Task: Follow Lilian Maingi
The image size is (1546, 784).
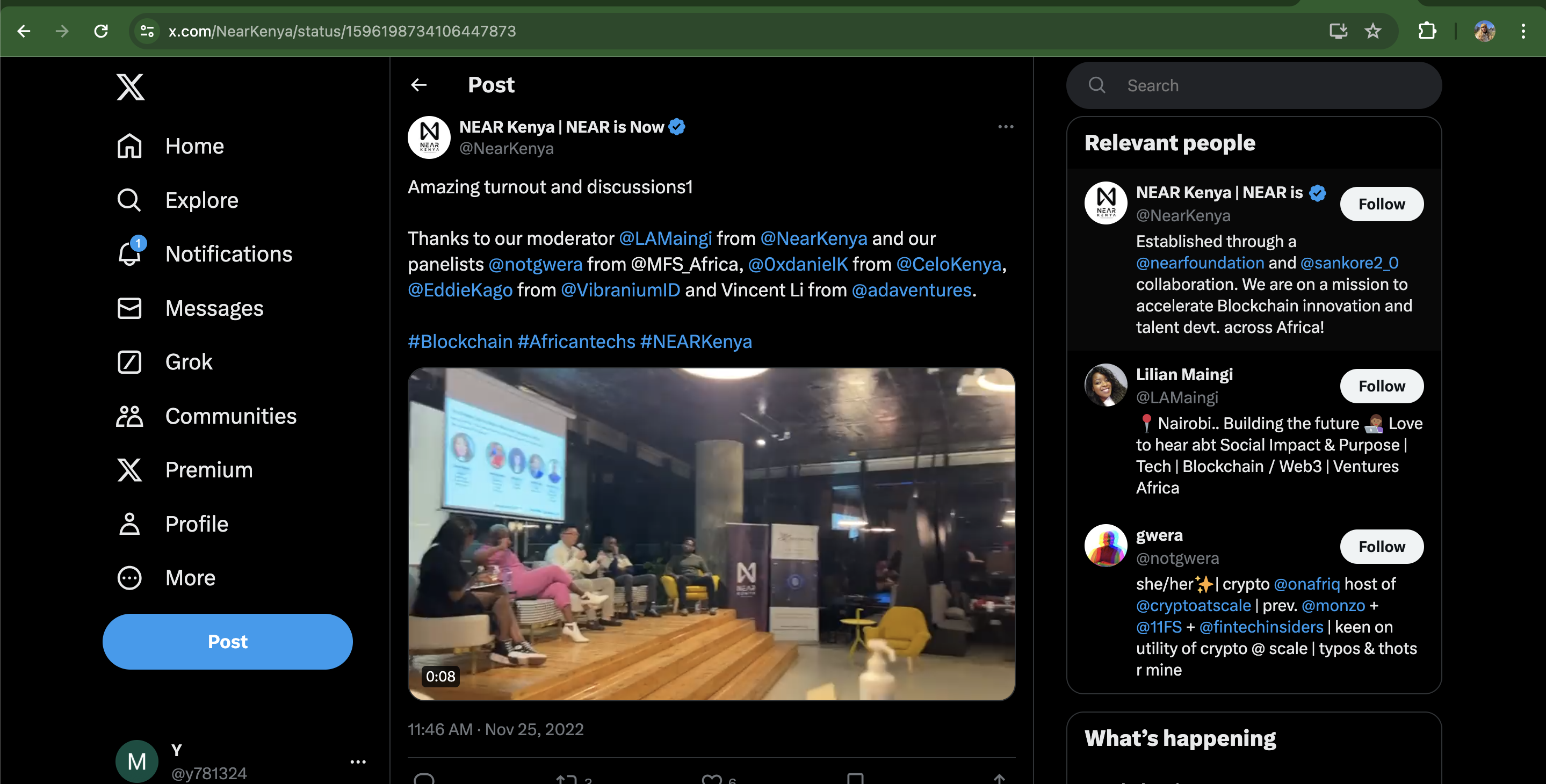Action: pos(1382,386)
